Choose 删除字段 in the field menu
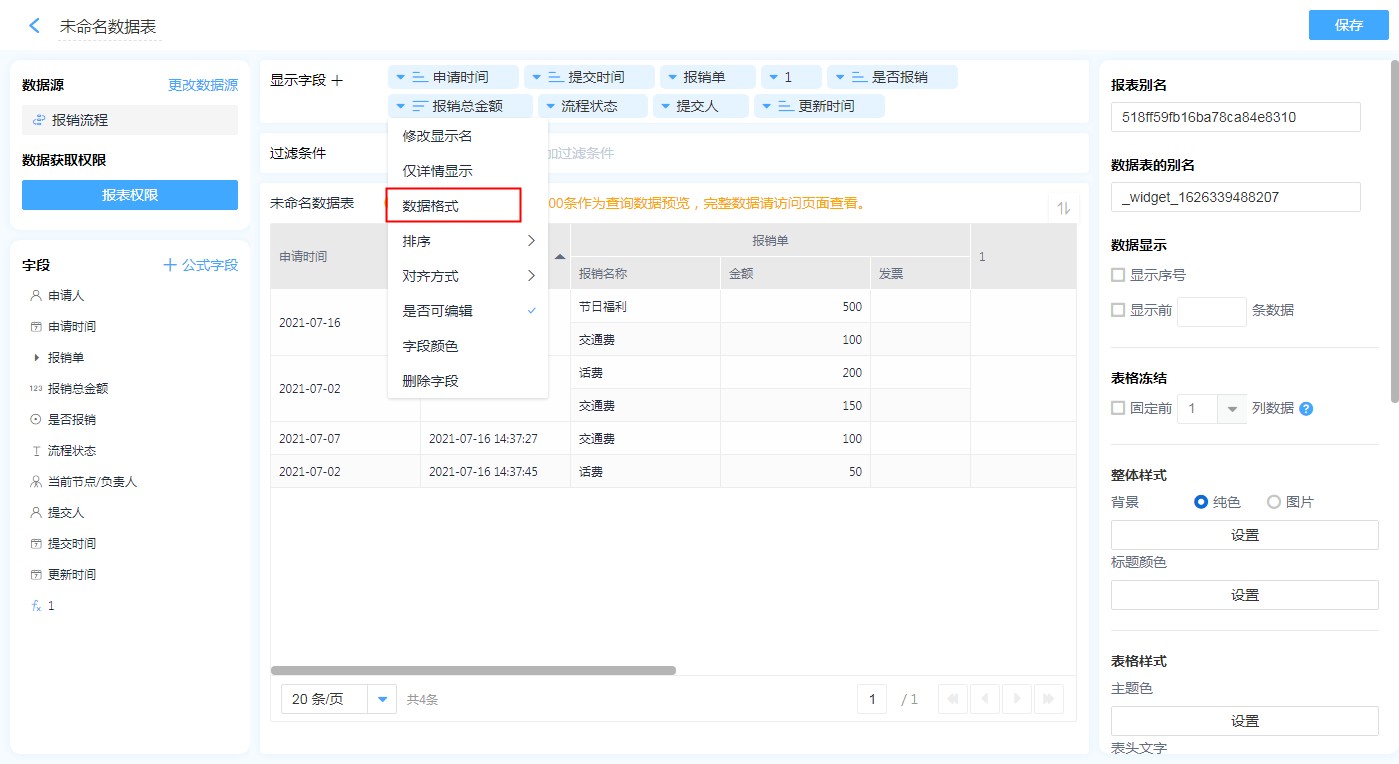 [x=430, y=381]
